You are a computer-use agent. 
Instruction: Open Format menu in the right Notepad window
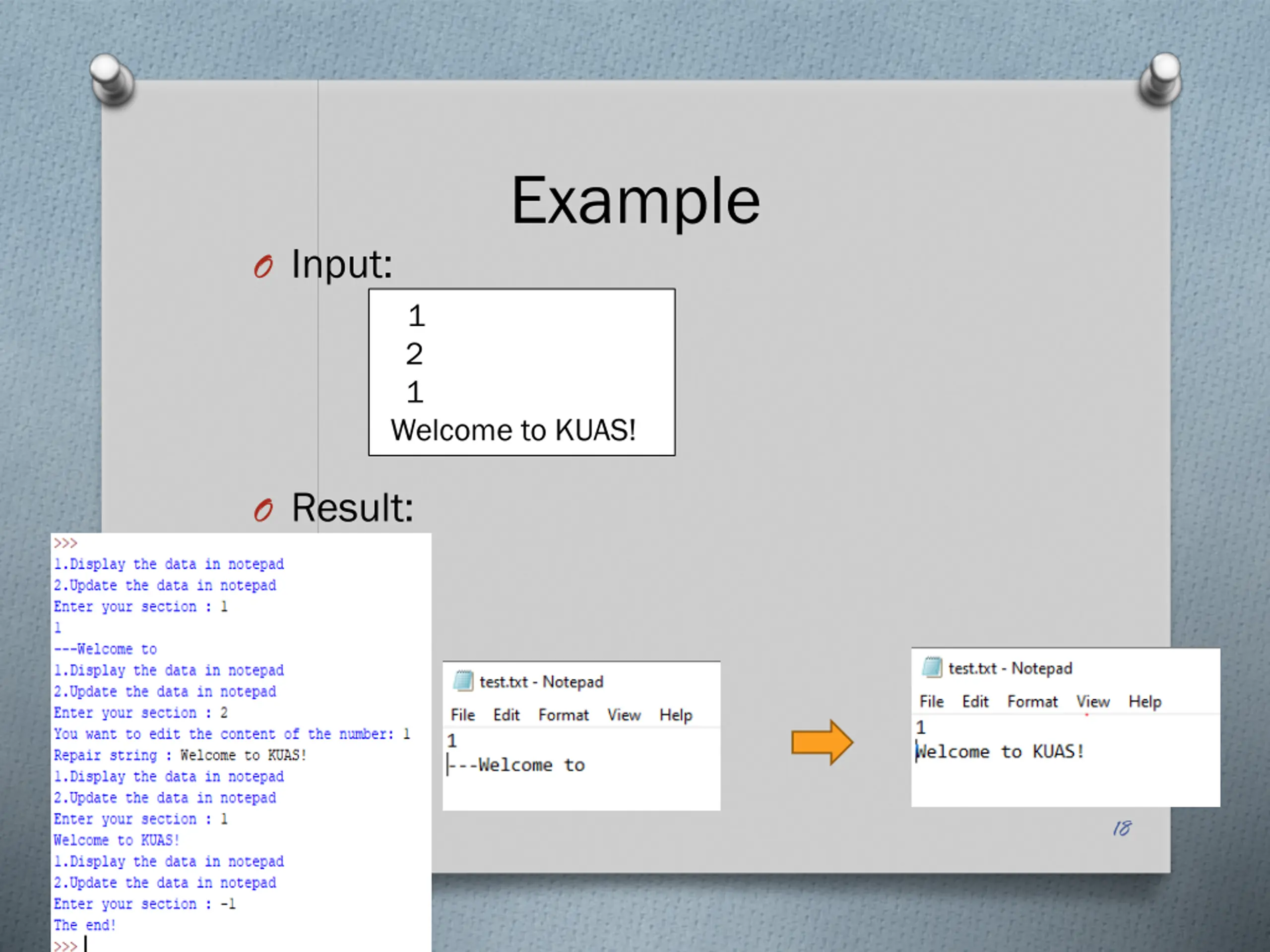(1032, 701)
